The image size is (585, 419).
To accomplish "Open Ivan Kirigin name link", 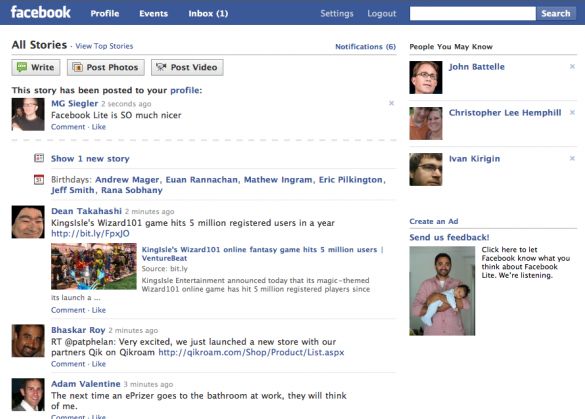I will pos(474,159).
